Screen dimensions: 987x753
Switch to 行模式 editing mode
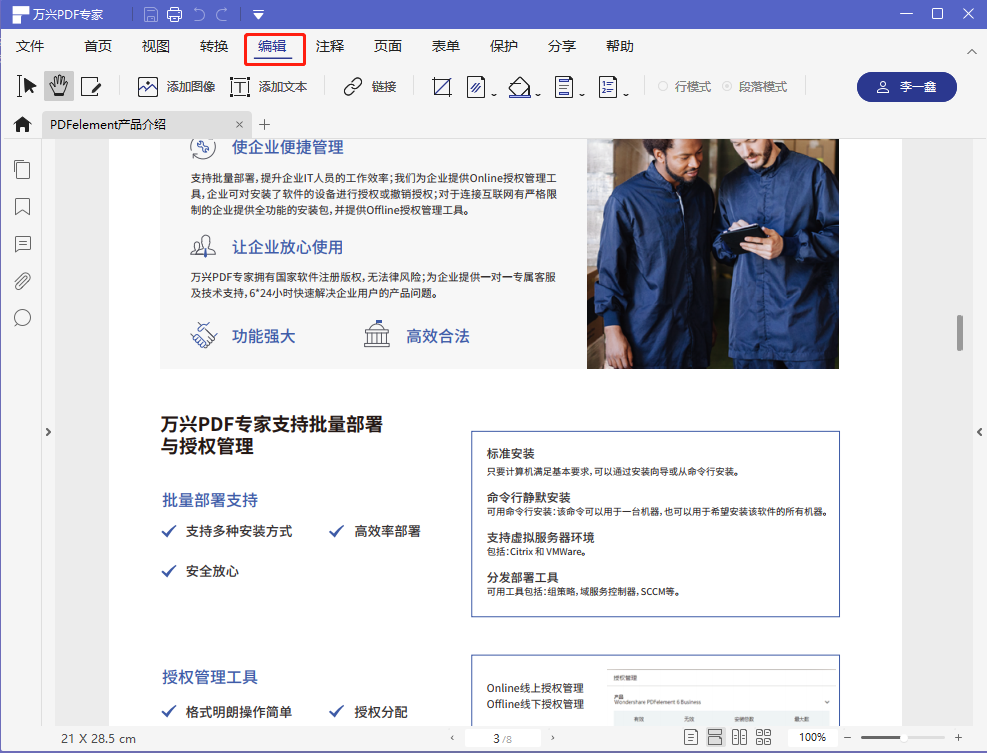686,86
